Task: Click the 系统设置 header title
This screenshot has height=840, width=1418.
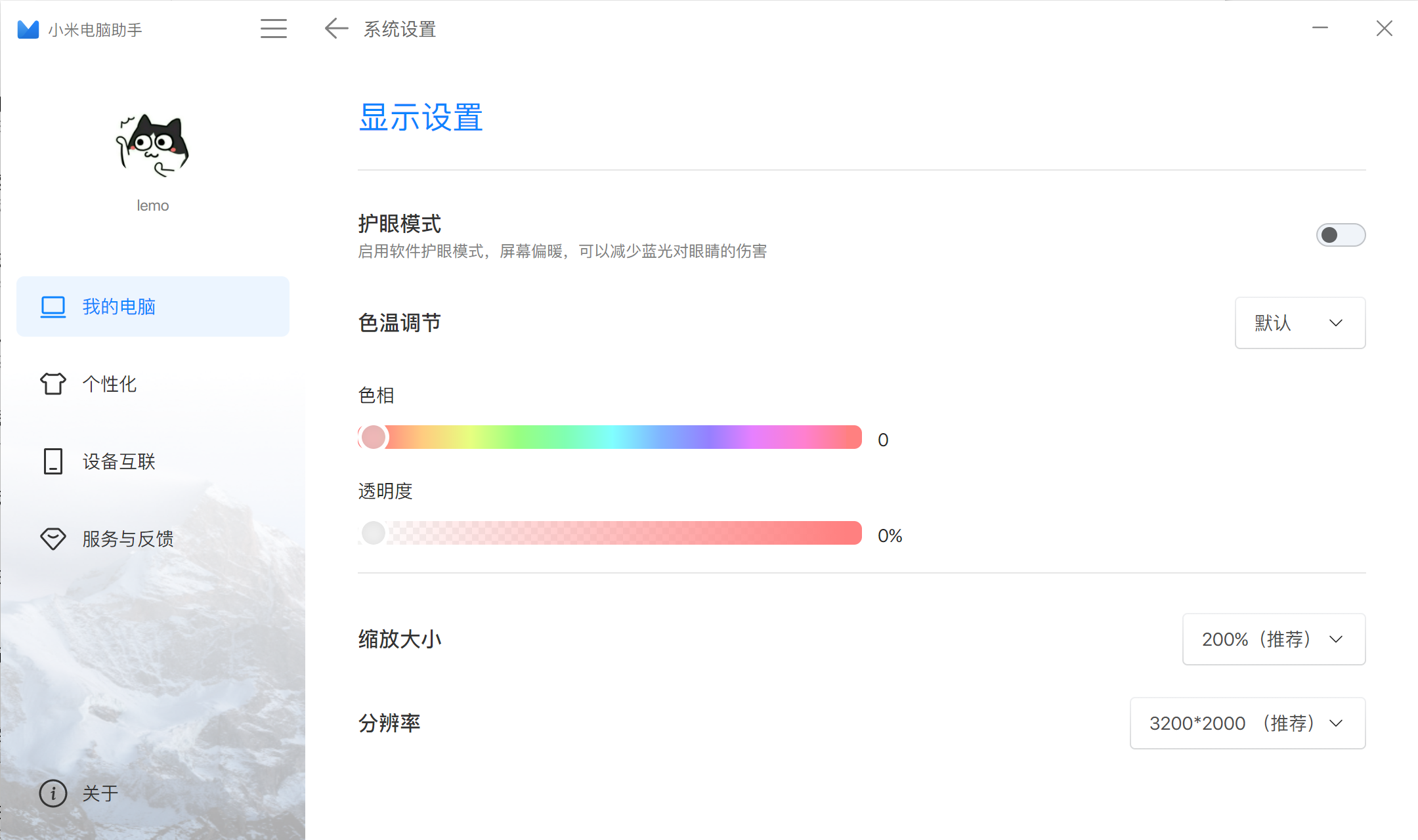Action: pos(400,29)
